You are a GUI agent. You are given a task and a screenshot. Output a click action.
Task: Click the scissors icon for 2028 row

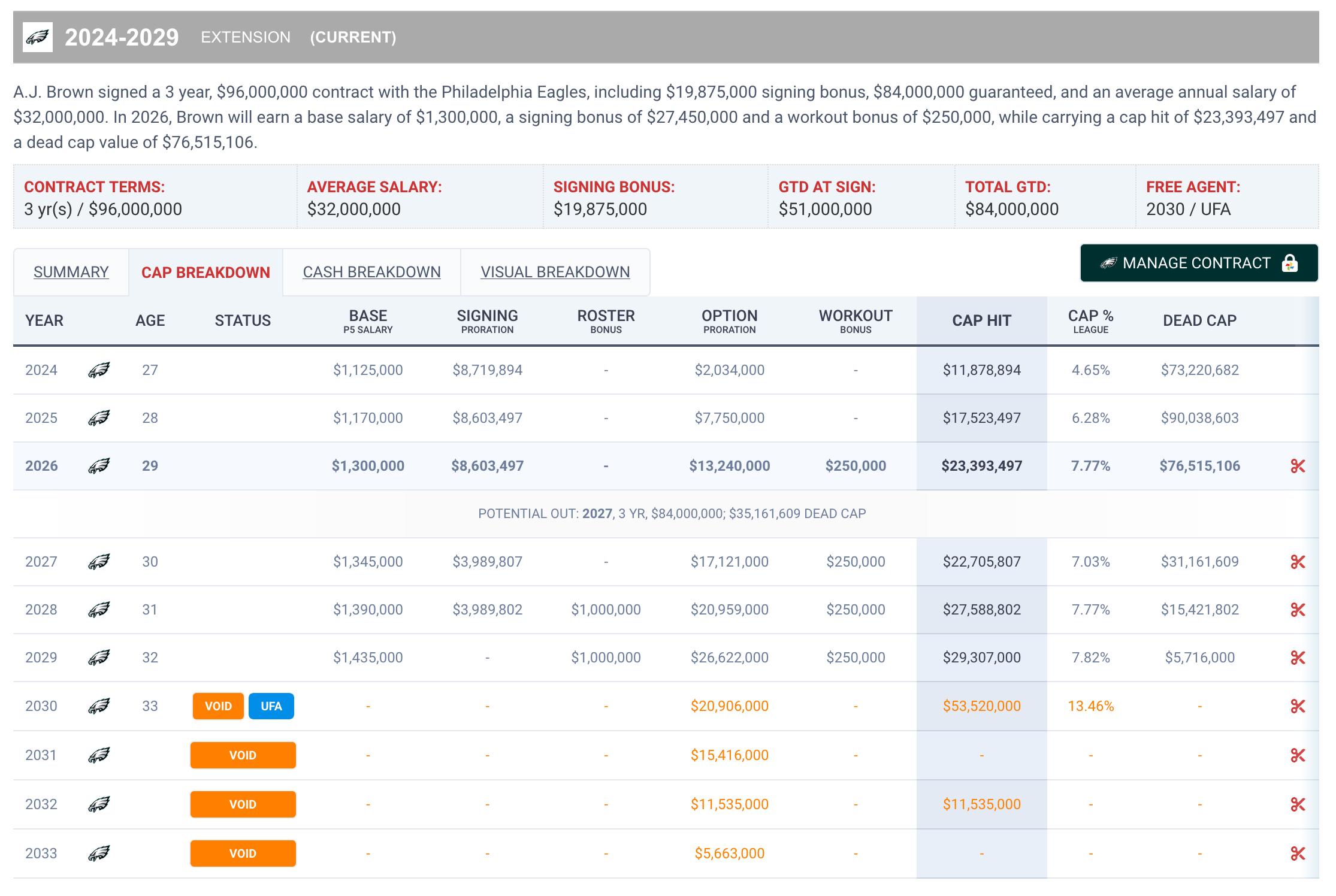pyautogui.click(x=1298, y=610)
